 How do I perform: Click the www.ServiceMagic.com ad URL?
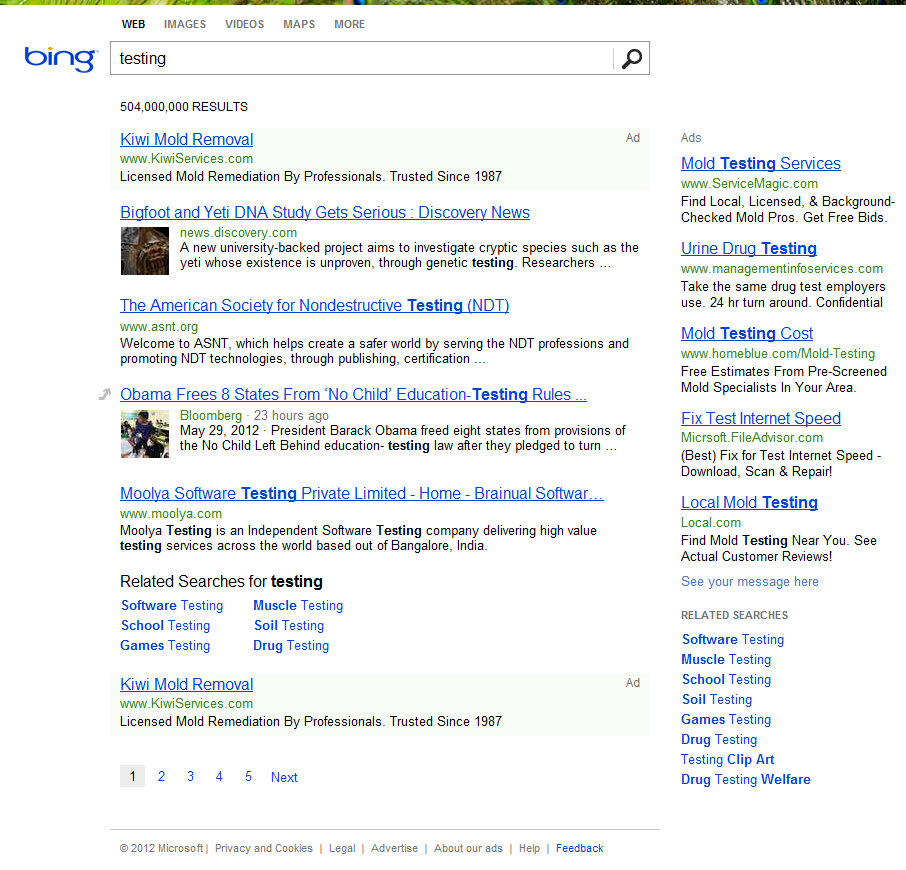[749, 184]
